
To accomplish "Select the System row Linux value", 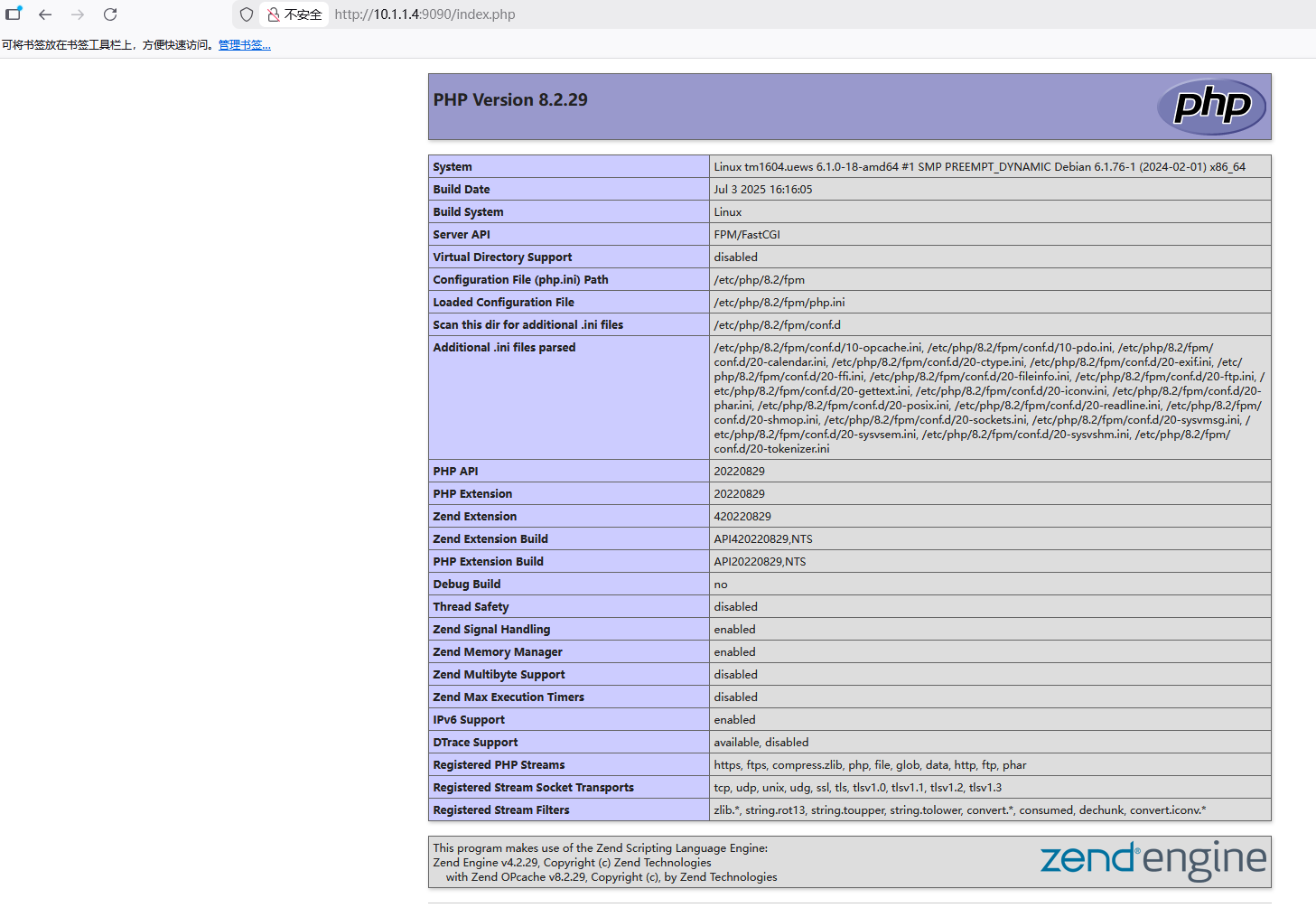I will 979,167.
